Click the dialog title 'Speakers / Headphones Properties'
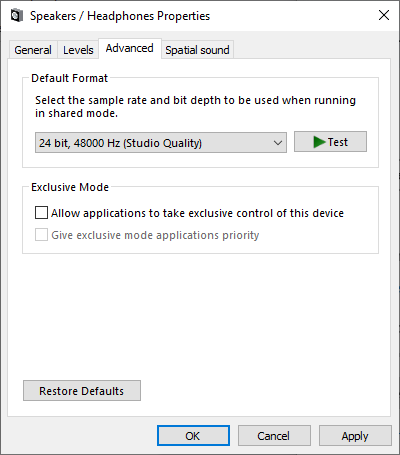The image size is (400, 455). pos(120,16)
